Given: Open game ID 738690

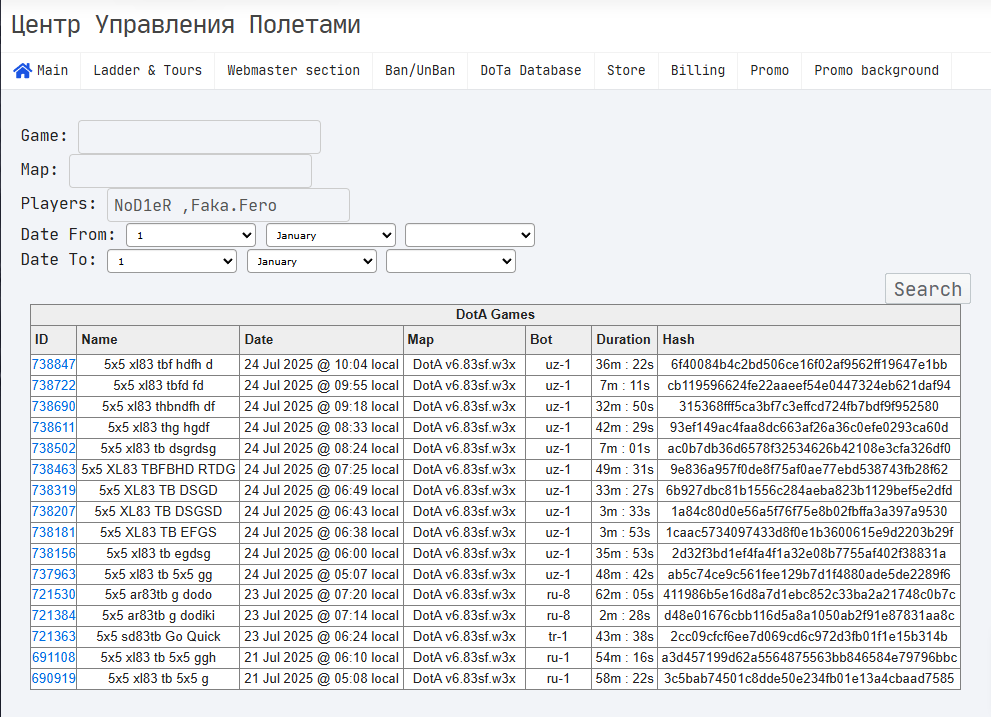Looking at the screenshot, I should point(54,407).
